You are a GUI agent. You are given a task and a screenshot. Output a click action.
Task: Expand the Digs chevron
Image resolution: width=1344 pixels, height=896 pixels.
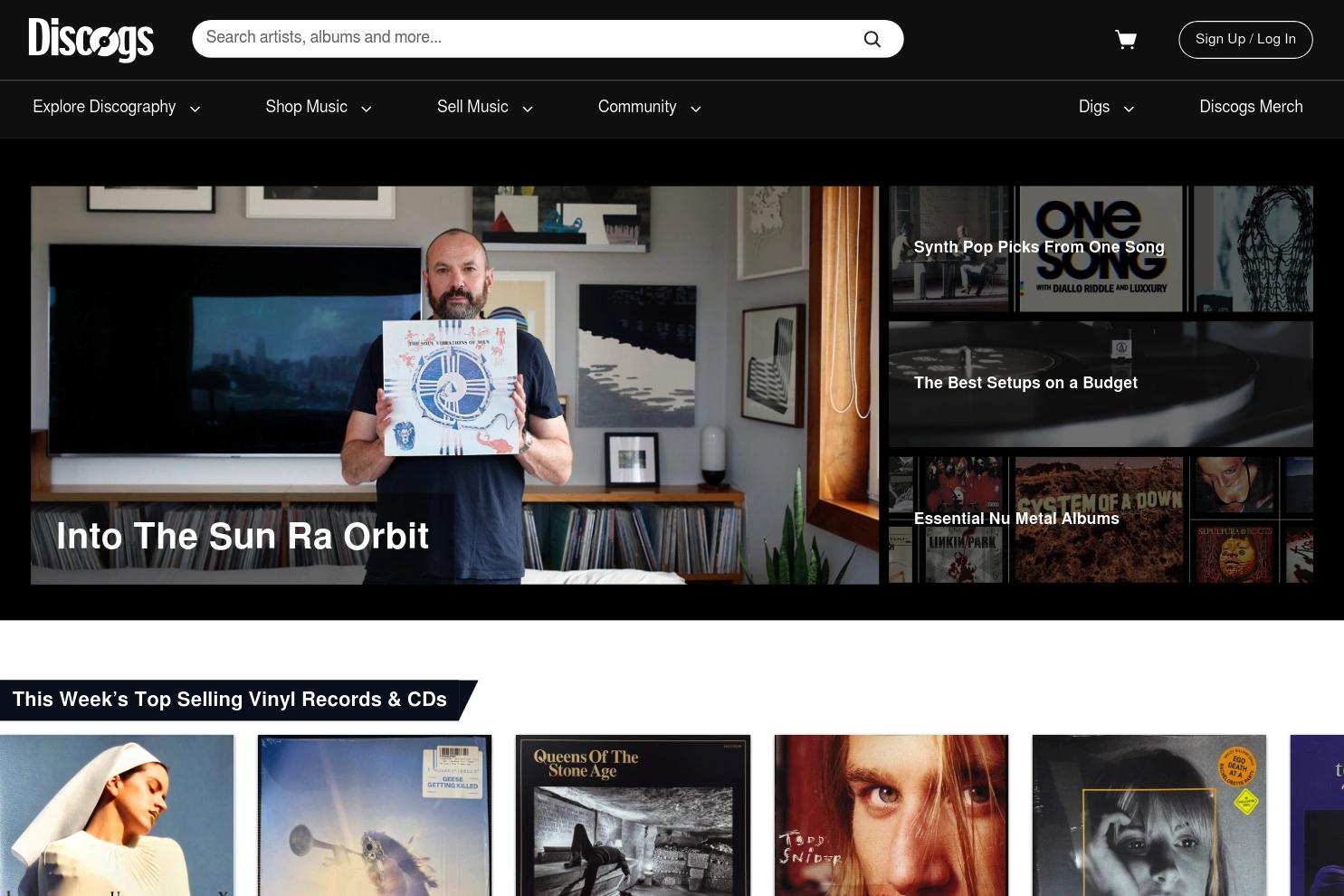click(x=1129, y=109)
